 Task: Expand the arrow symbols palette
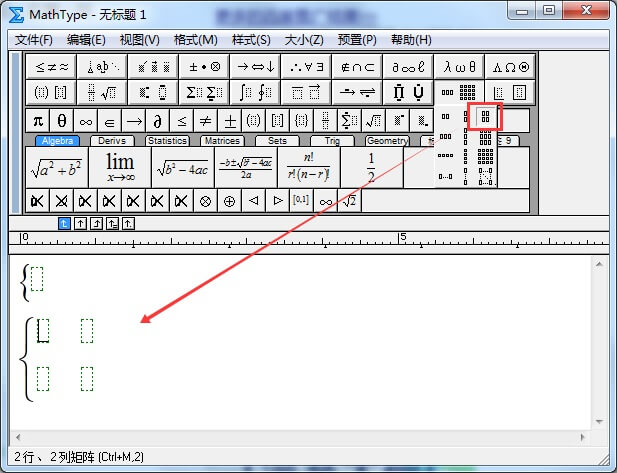point(253,67)
